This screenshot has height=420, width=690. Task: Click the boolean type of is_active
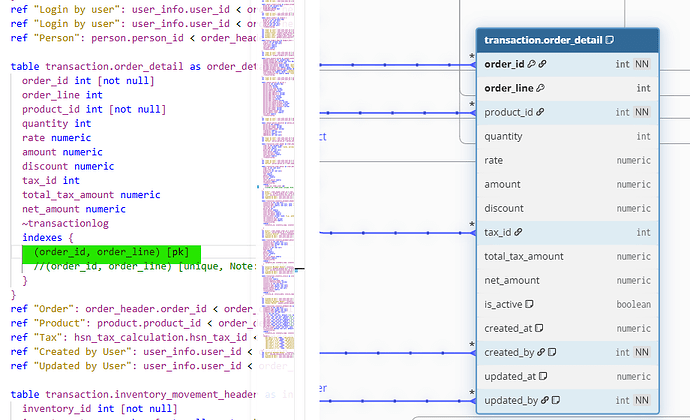pos(633,304)
